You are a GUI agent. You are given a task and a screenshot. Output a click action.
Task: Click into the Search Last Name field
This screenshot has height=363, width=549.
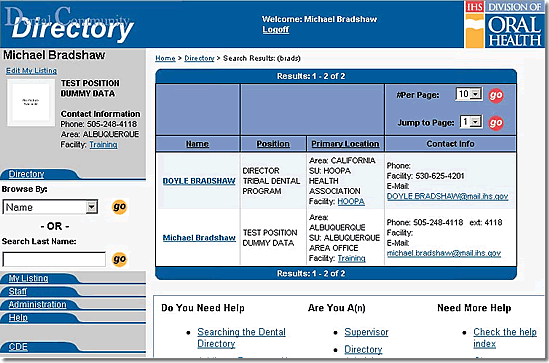click(54, 259)
